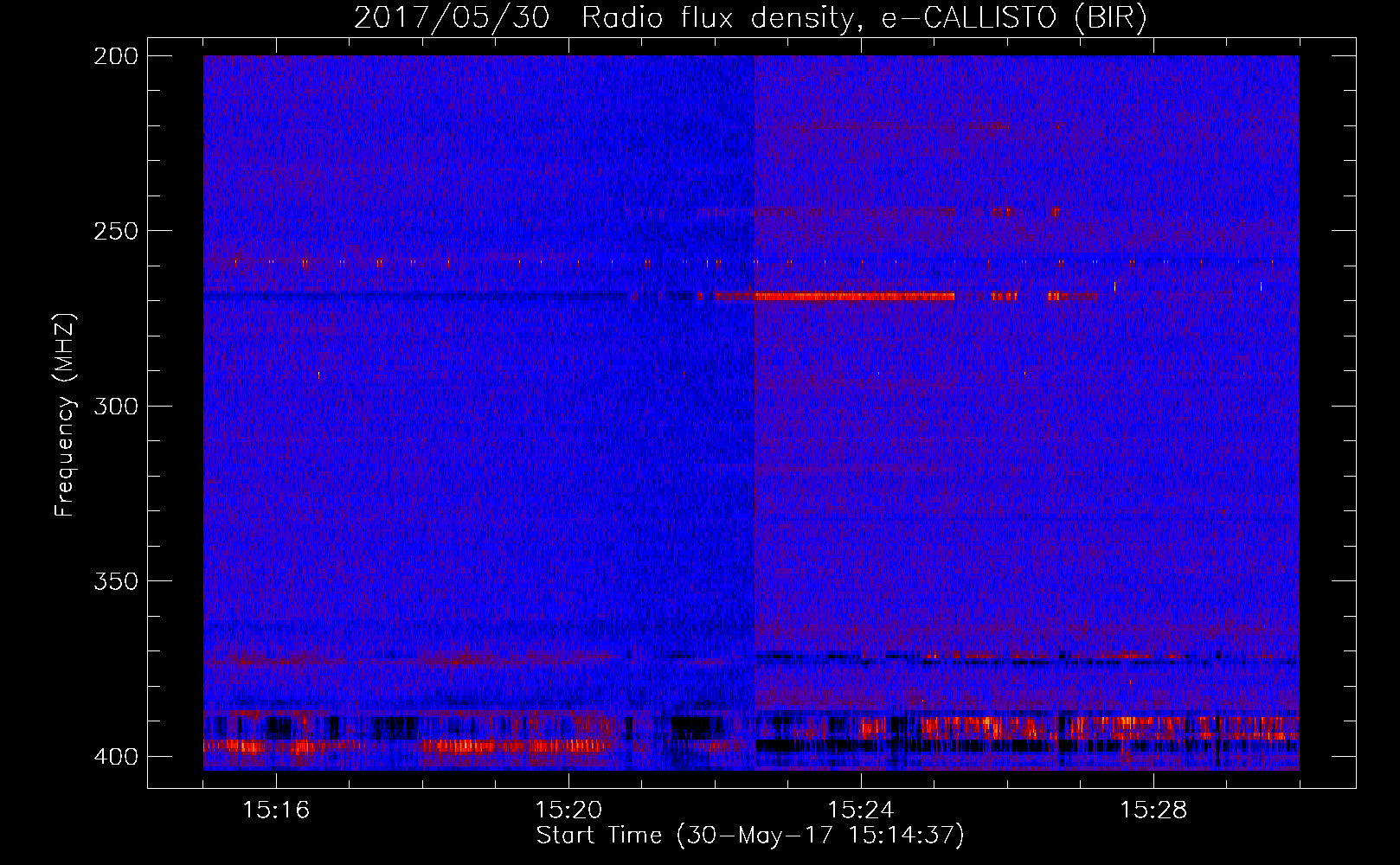Click the 15:20 time tick label

coord(568,810)
